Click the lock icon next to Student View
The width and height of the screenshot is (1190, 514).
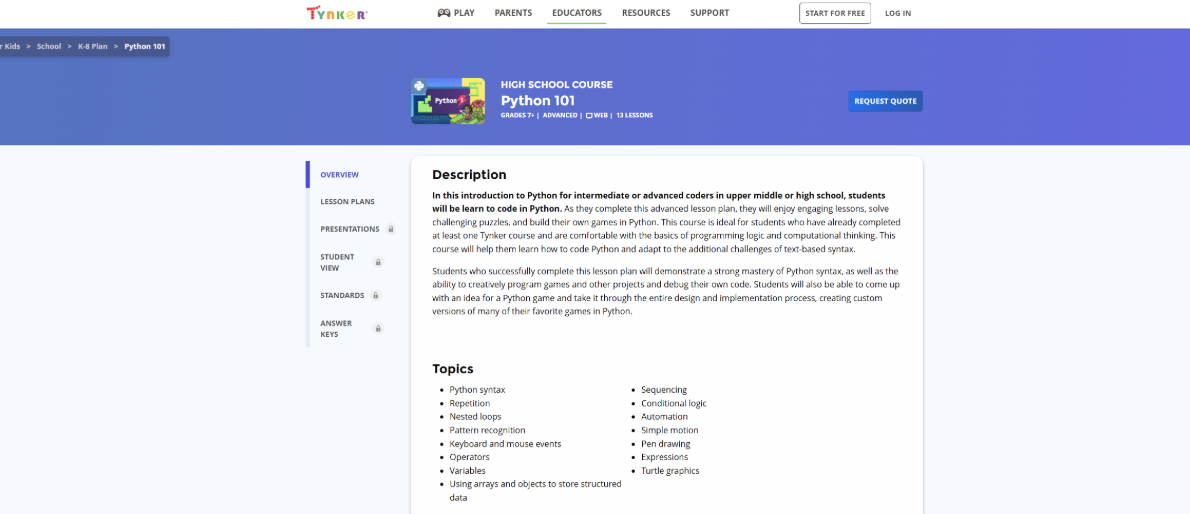coord(378,262)
